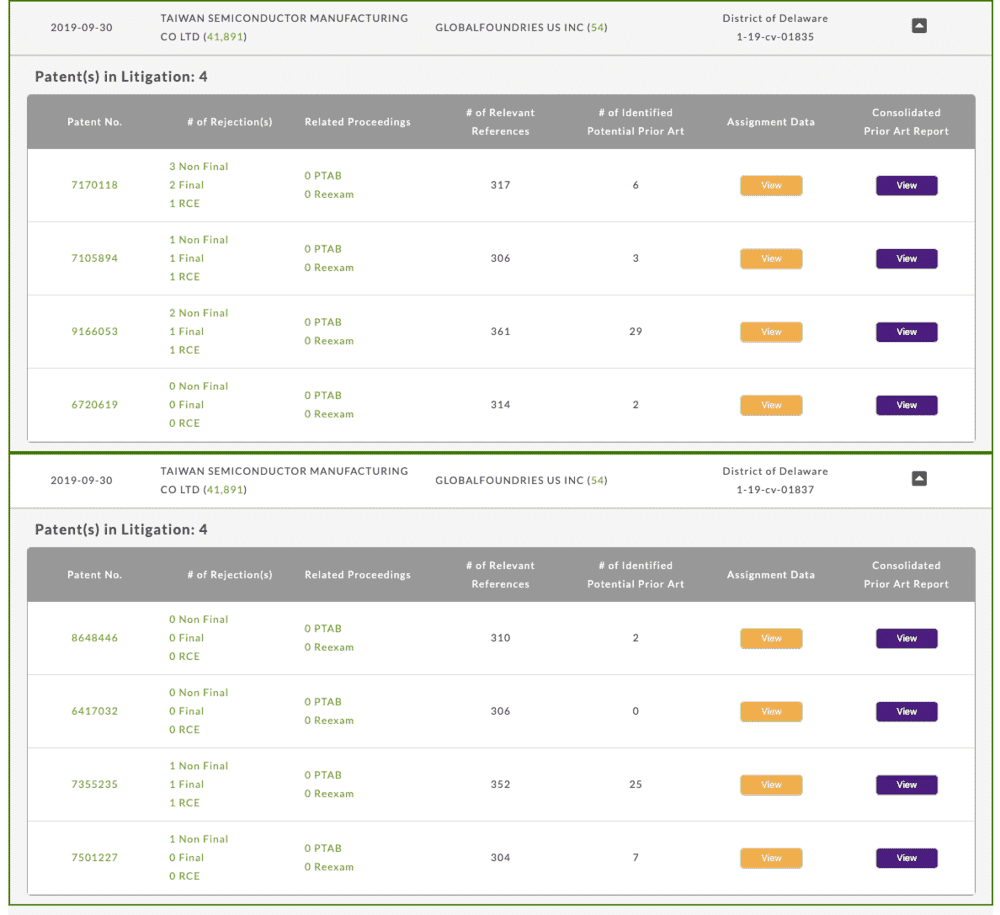View consolidated prior art report for 7105894
The image size is (1000, 915).
click(906, 259)
